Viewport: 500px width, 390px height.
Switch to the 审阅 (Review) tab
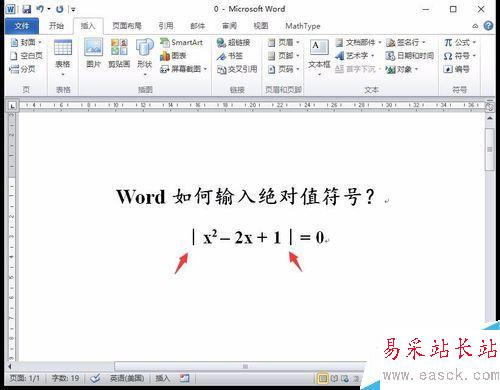tap(230, 26)
